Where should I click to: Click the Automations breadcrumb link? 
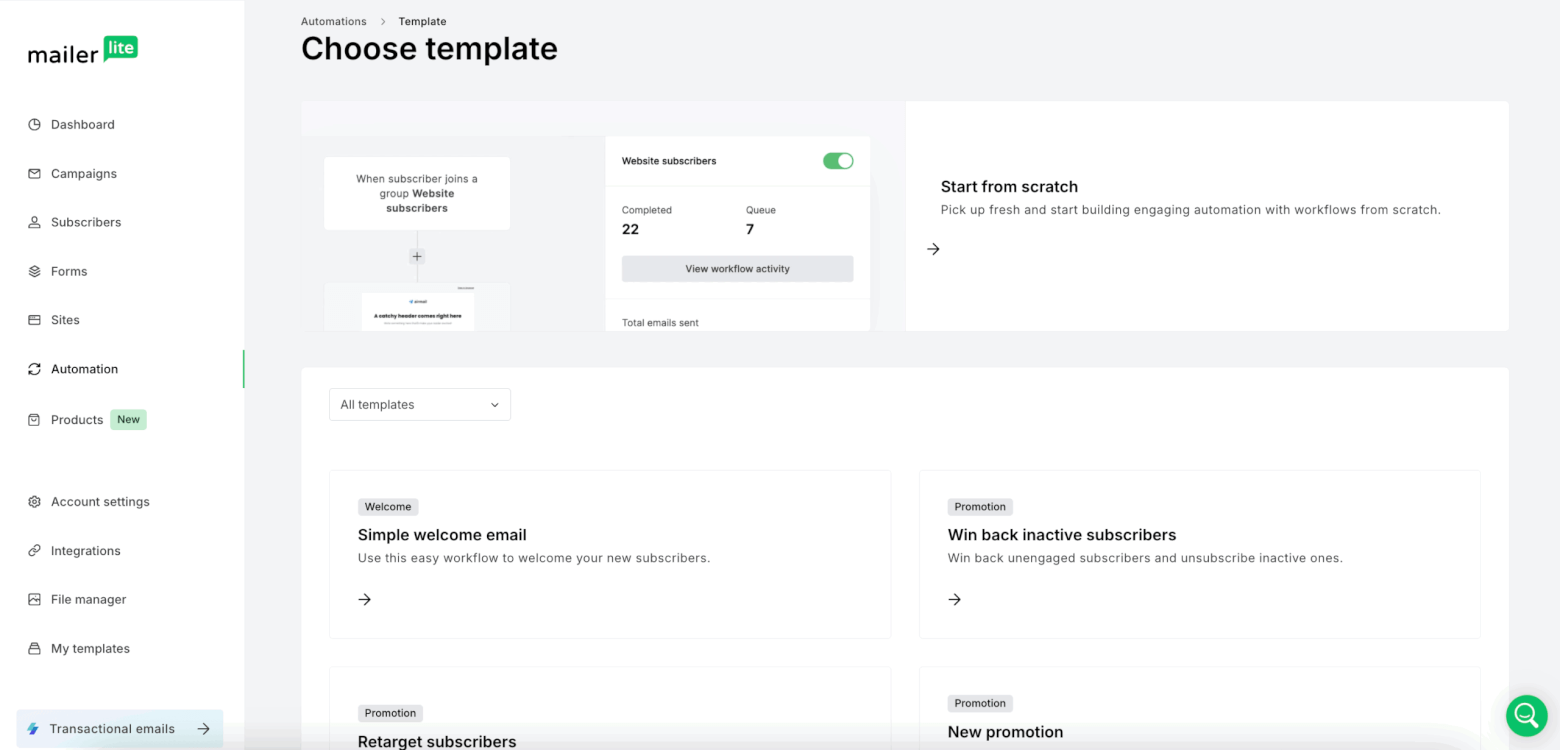pyautogui.click(x=334, y=21)
